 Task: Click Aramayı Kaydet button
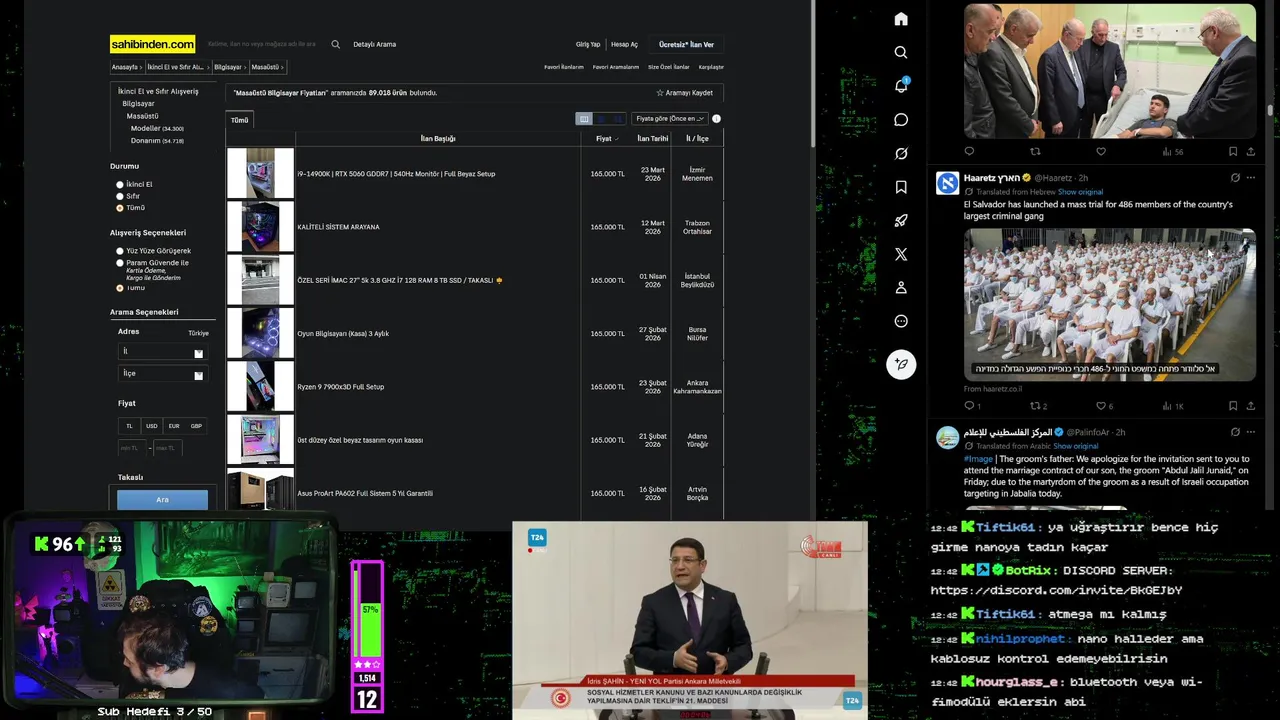coord(685,92)
